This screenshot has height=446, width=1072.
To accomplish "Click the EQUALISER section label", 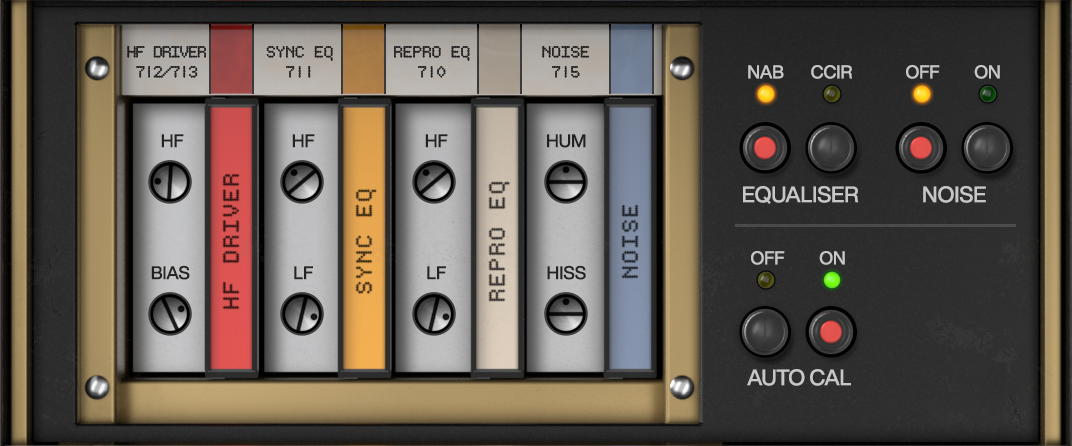I will pos(800,195).
